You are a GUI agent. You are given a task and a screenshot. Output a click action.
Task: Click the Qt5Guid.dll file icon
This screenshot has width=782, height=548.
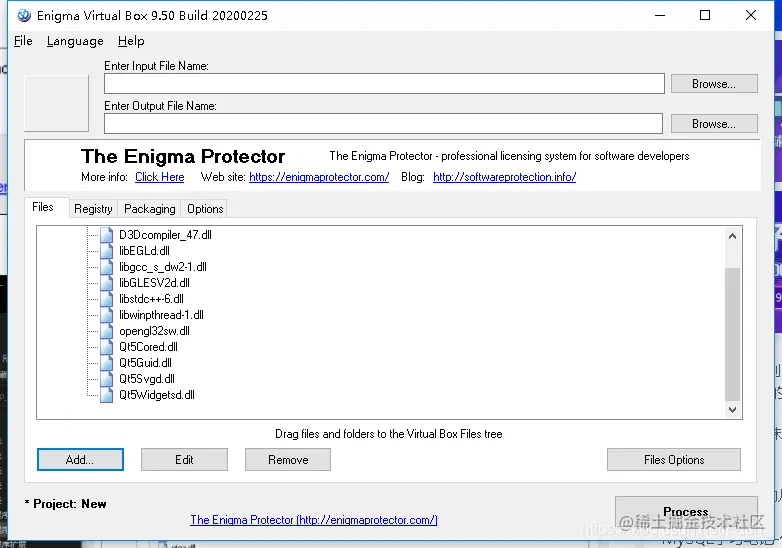pos(106,363)
